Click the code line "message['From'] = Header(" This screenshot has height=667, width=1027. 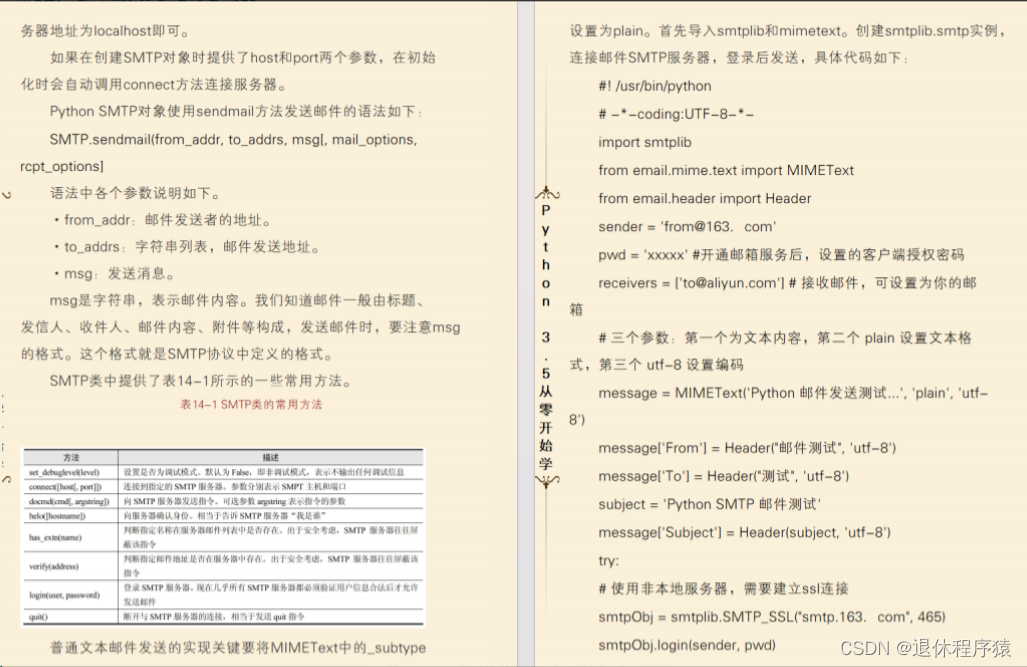tap(747, 448)
